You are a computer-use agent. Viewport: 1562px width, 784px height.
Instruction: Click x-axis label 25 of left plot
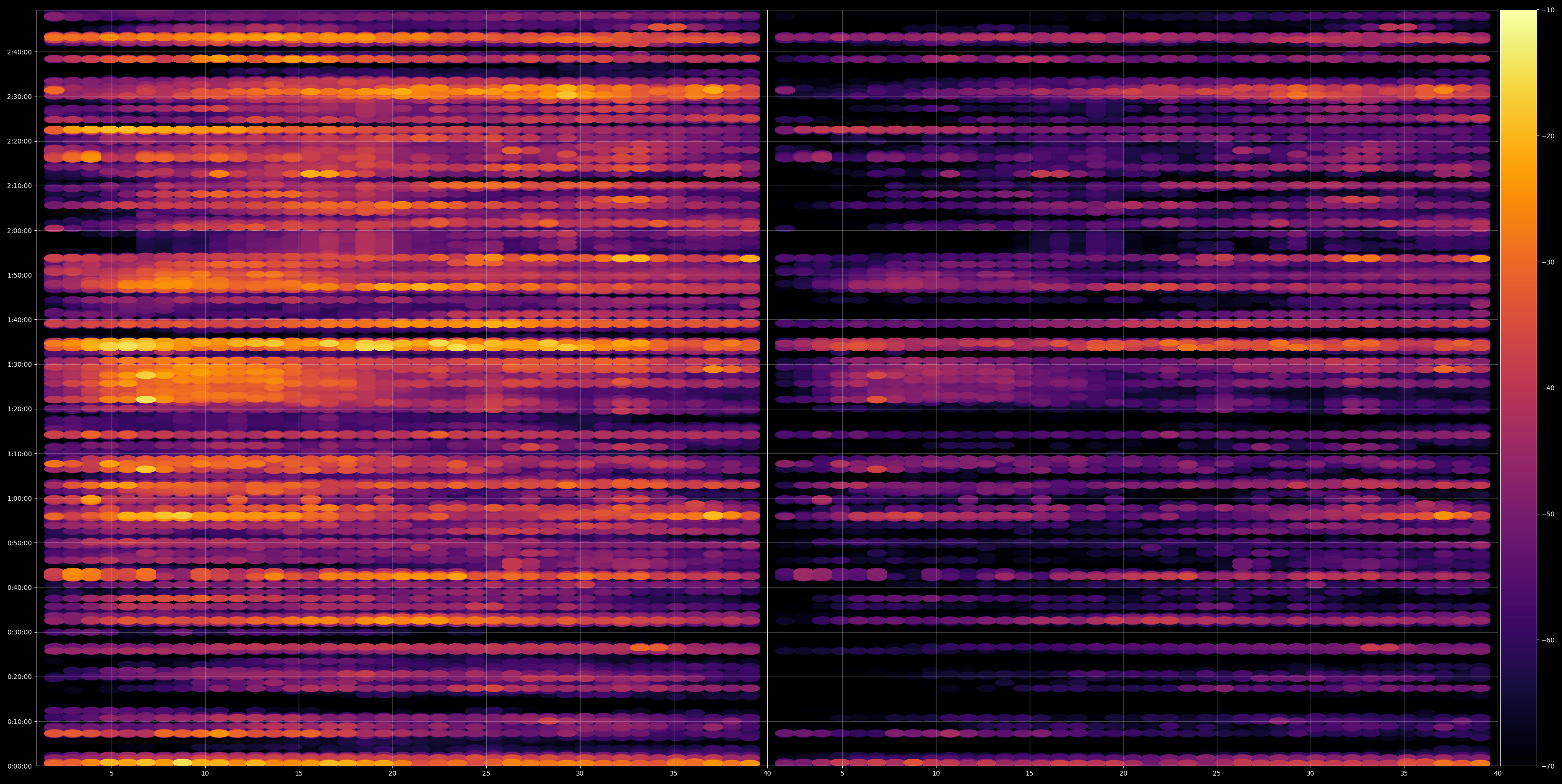(x=486, y=774)
